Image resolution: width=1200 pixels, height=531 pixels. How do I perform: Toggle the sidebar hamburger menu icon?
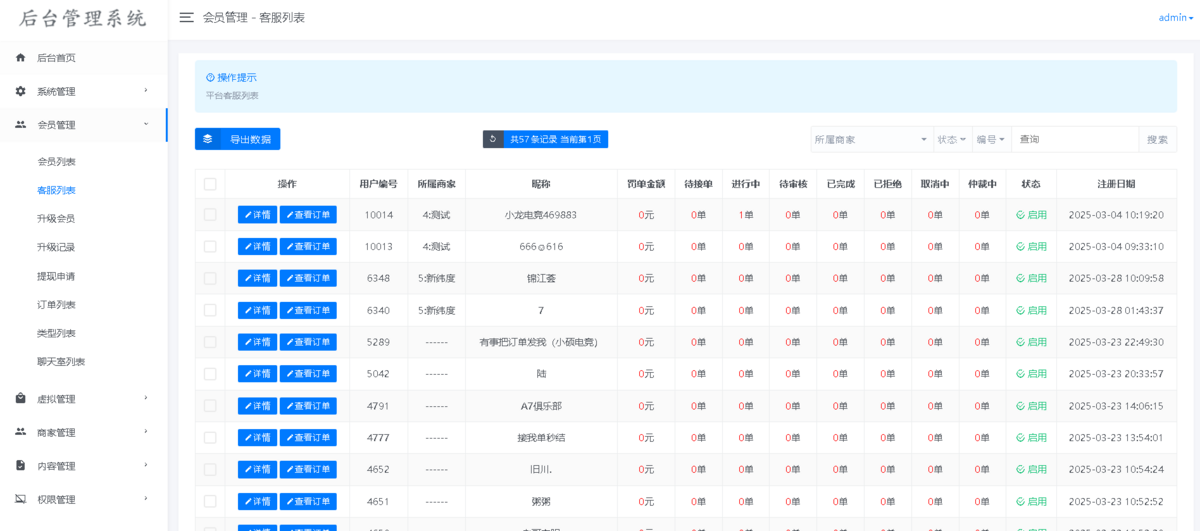(186, 18)
